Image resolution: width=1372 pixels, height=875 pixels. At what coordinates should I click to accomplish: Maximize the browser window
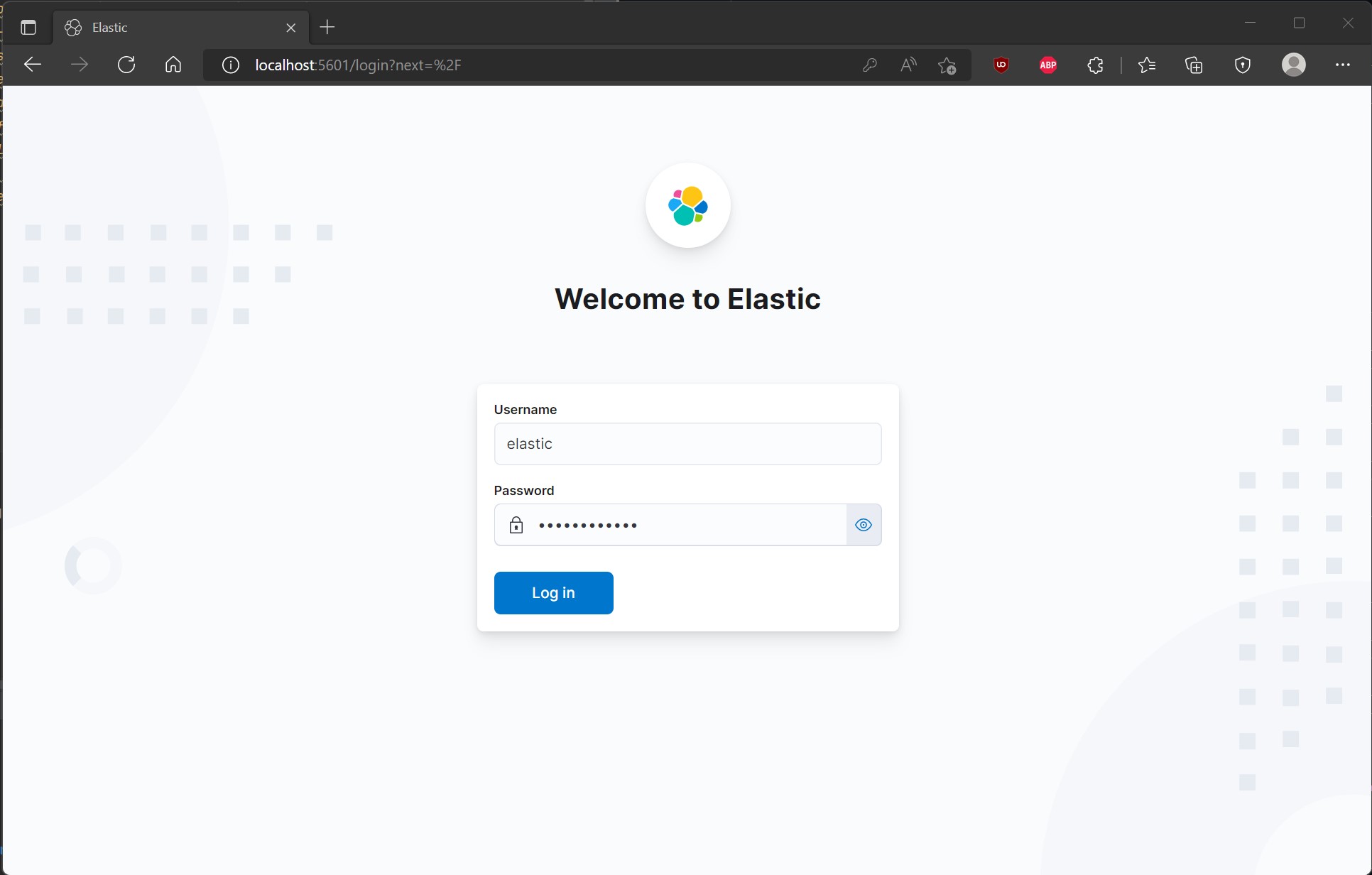point(1300,23)
